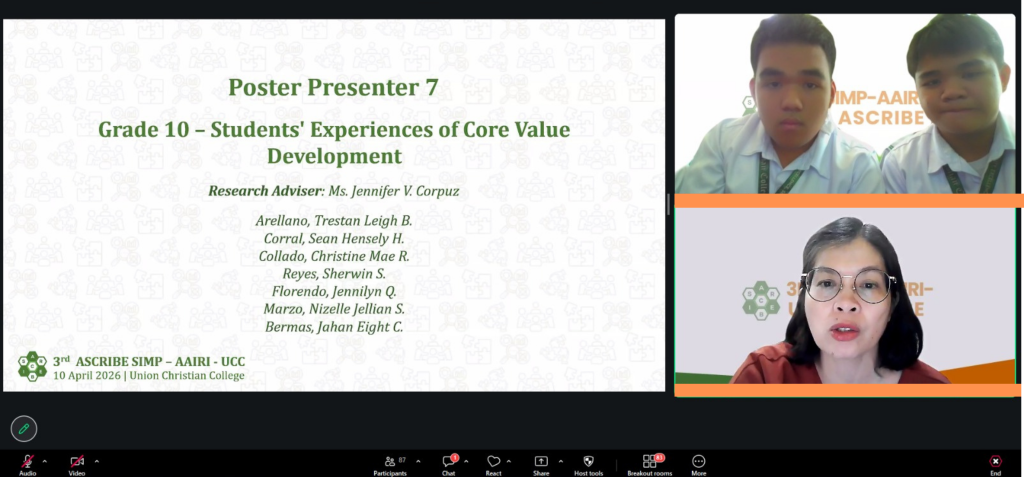The width and height of the screenshot is (1024, 477).
Task: Expand the Audio options arrow
Action: point(44,461)
